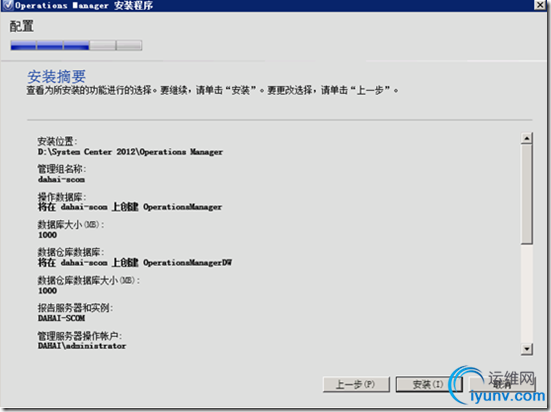Click the 安装摘要 heading
This screenshot has height=412, width=551.
[x=57, y=76]
